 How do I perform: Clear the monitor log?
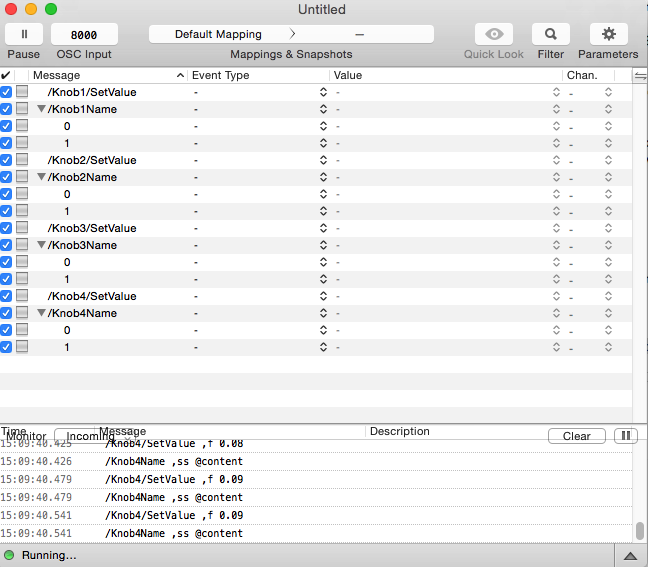(576, 436)
